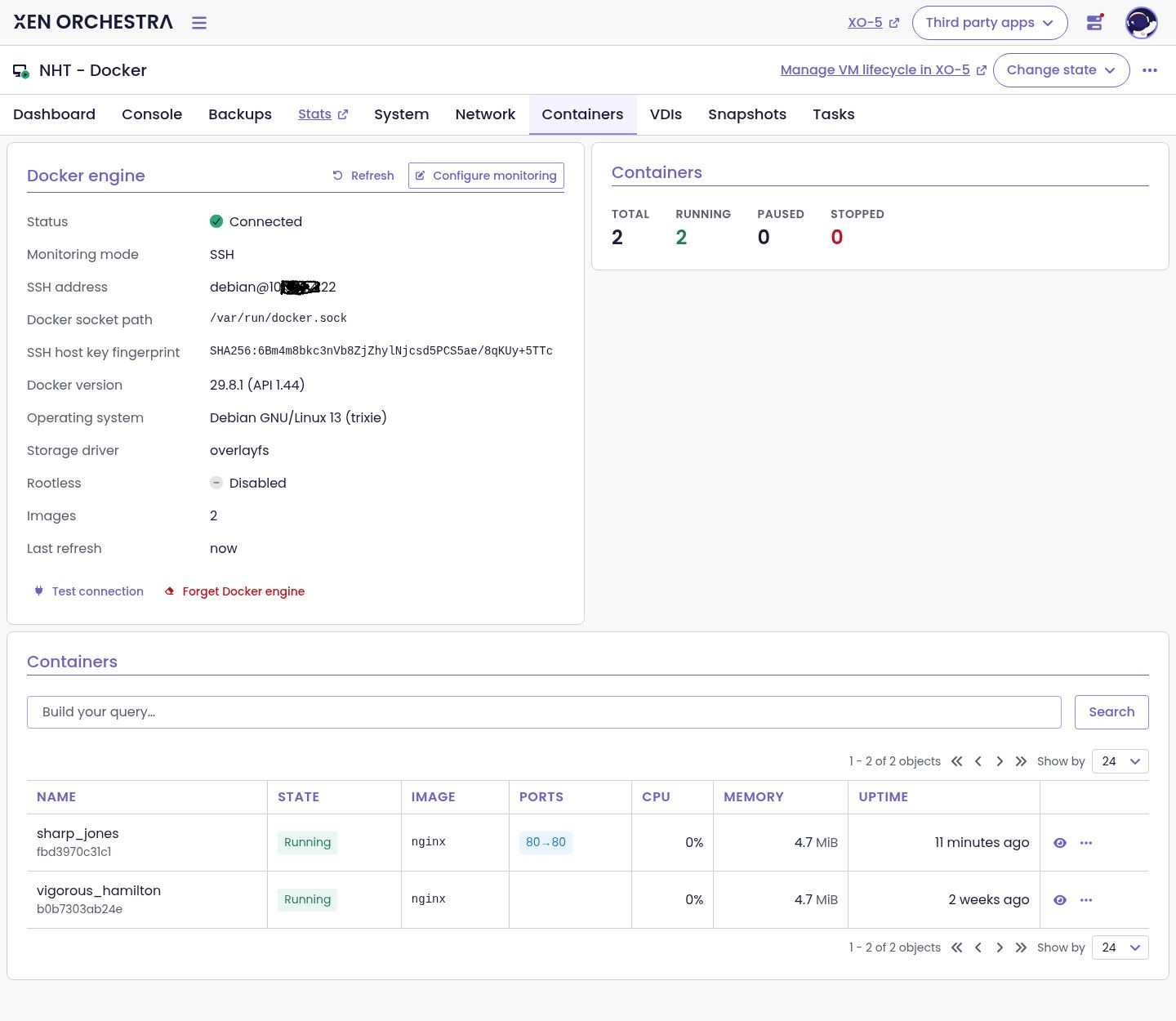1176x1021 pixels.
Task: Click the Build your query search field
Action: (x=544, y=712)
